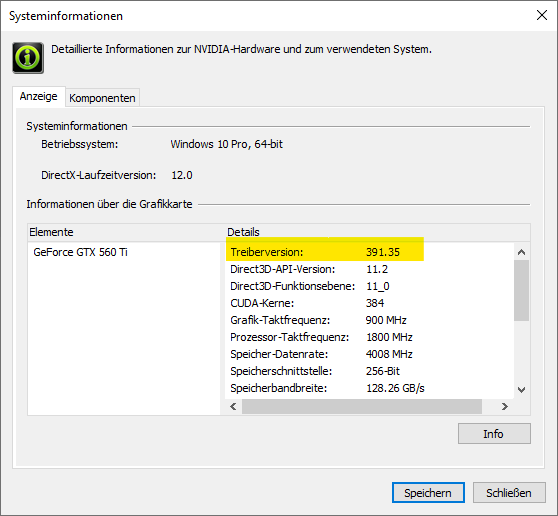Select the Grafik-Taktfrequenz: label
This screenshot has width=558, height=516.
click(280, 320)
